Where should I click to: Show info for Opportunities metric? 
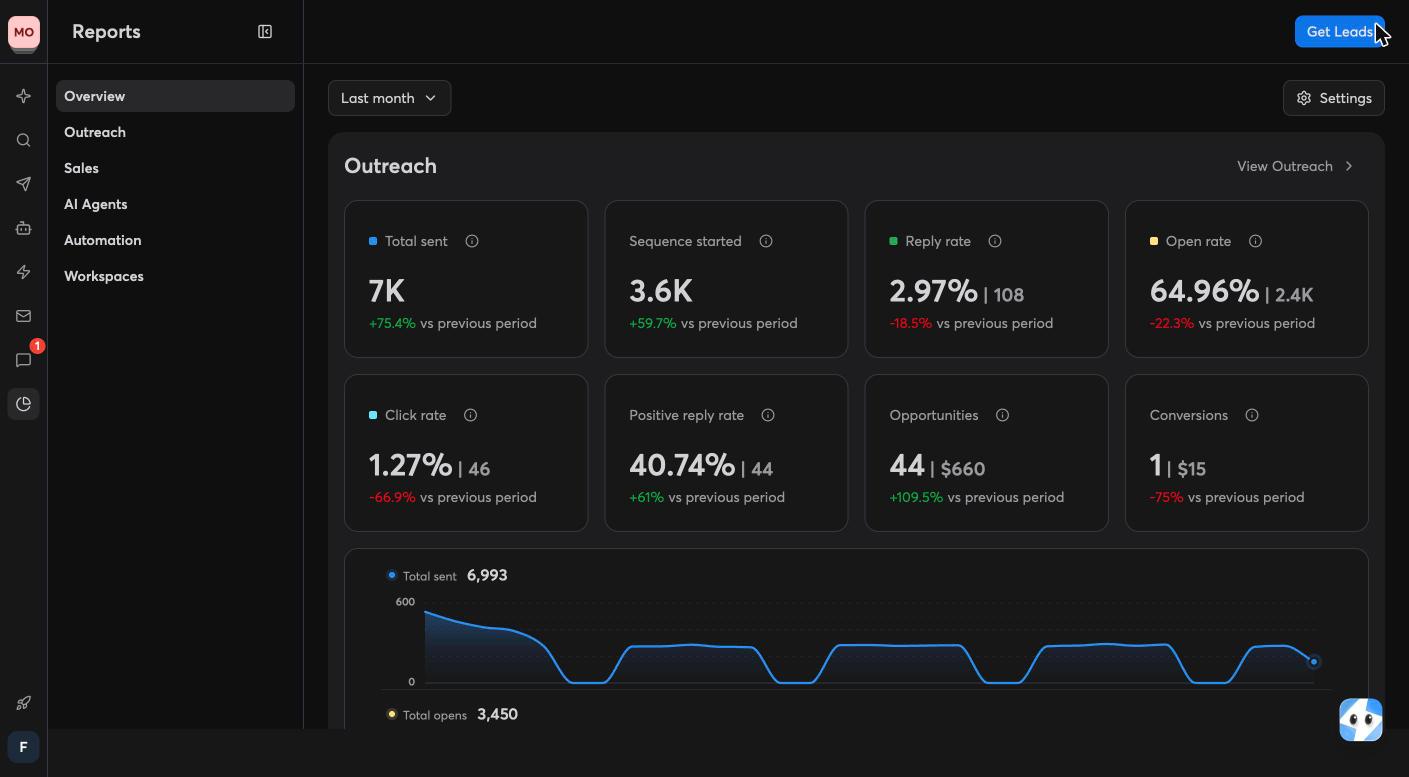(x=1002, y=415)
